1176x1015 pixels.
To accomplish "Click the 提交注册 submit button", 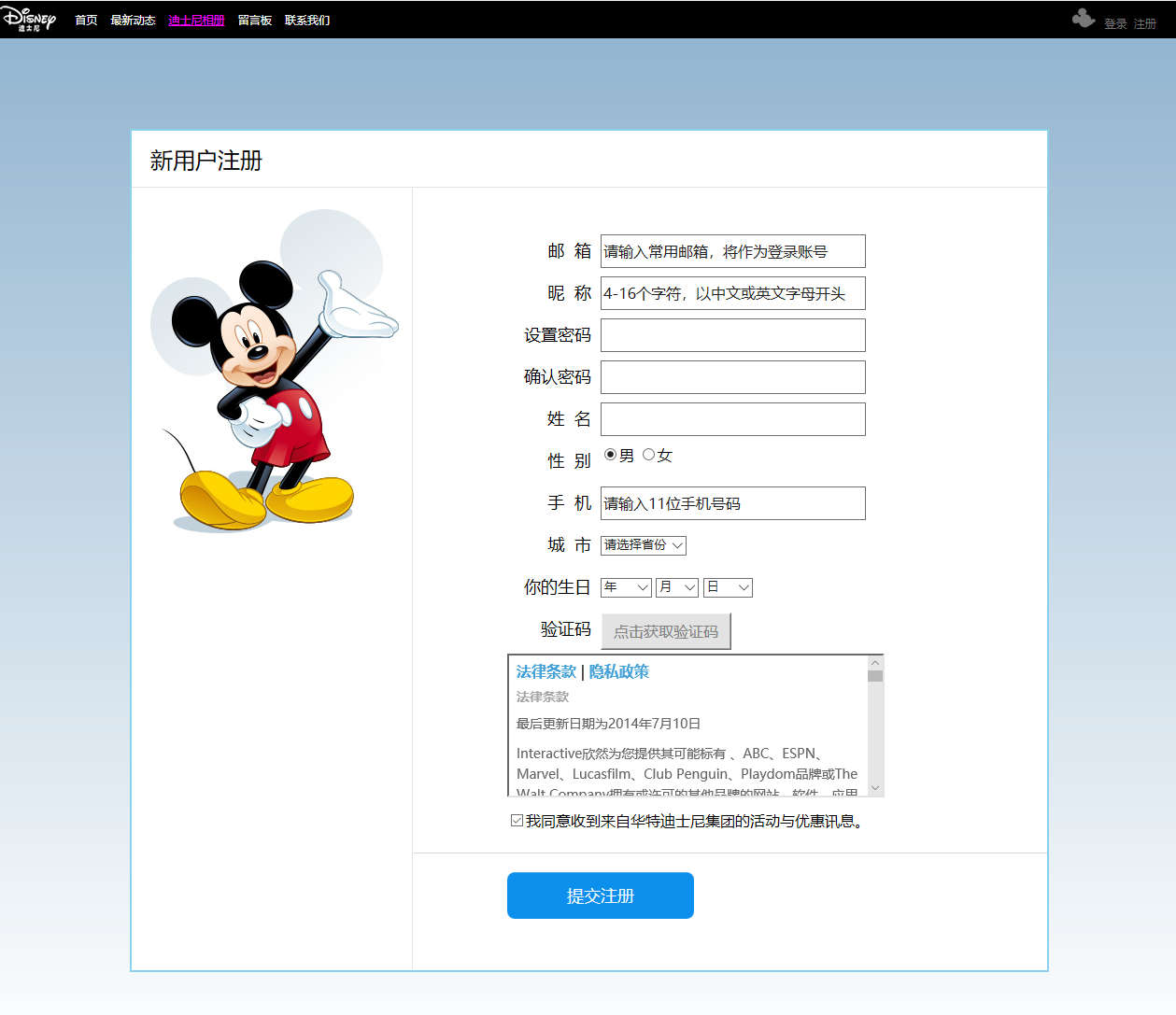I will tap(601, 895).
